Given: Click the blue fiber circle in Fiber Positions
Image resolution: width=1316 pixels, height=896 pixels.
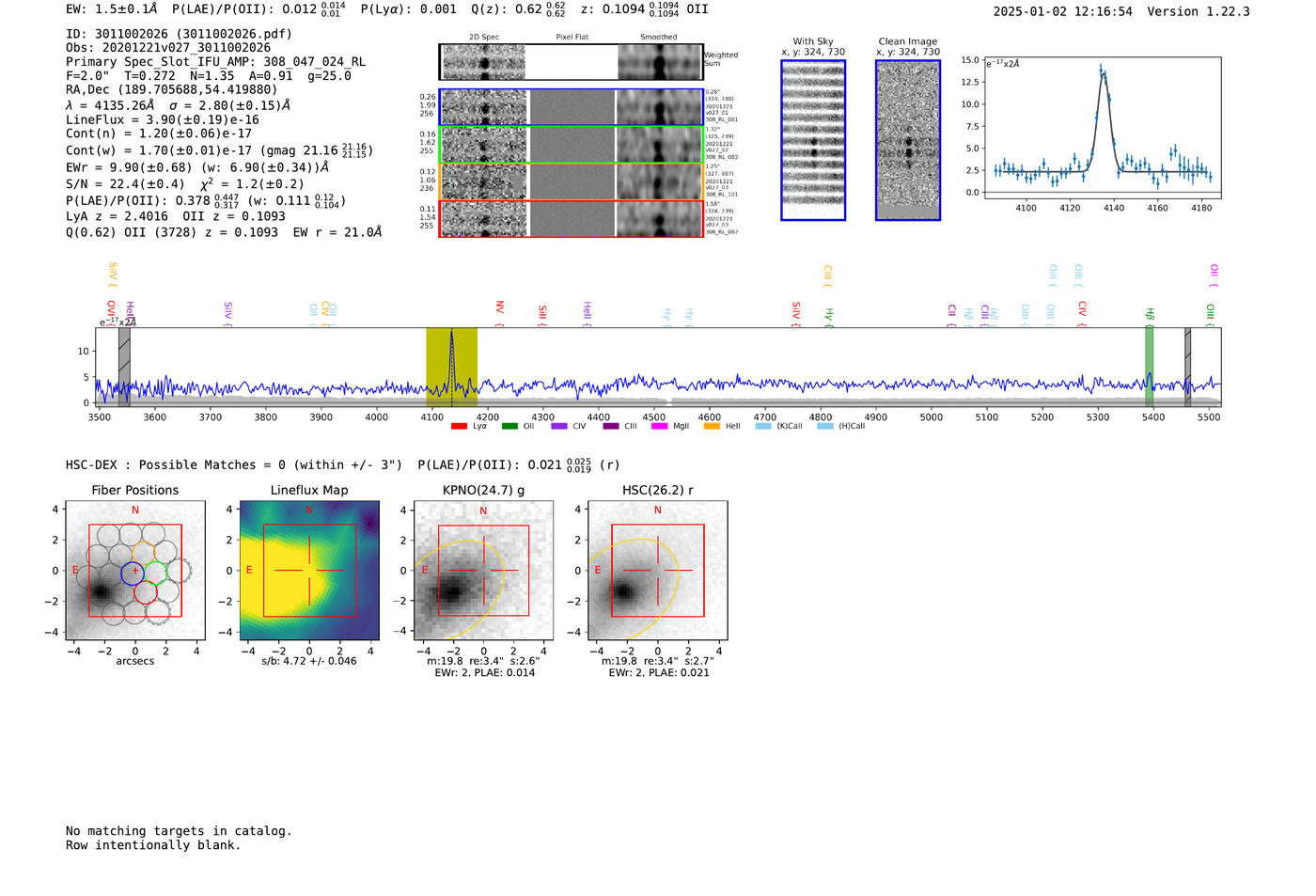Looking at the screenshot, I should [x=133, y=572].
